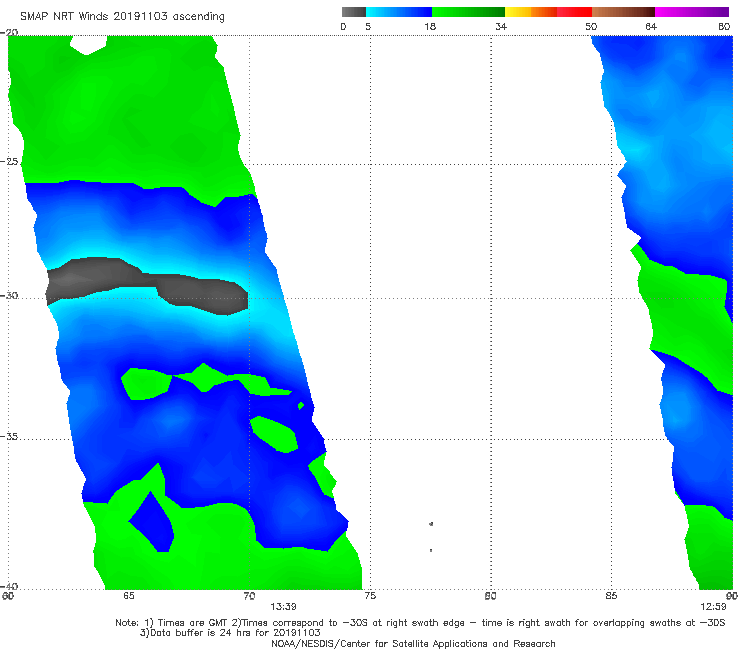Screen dimensions: 740x650
Task: Pick the magenta-purple 64-80 colorbar segment
Action: [x=692, y=12]
